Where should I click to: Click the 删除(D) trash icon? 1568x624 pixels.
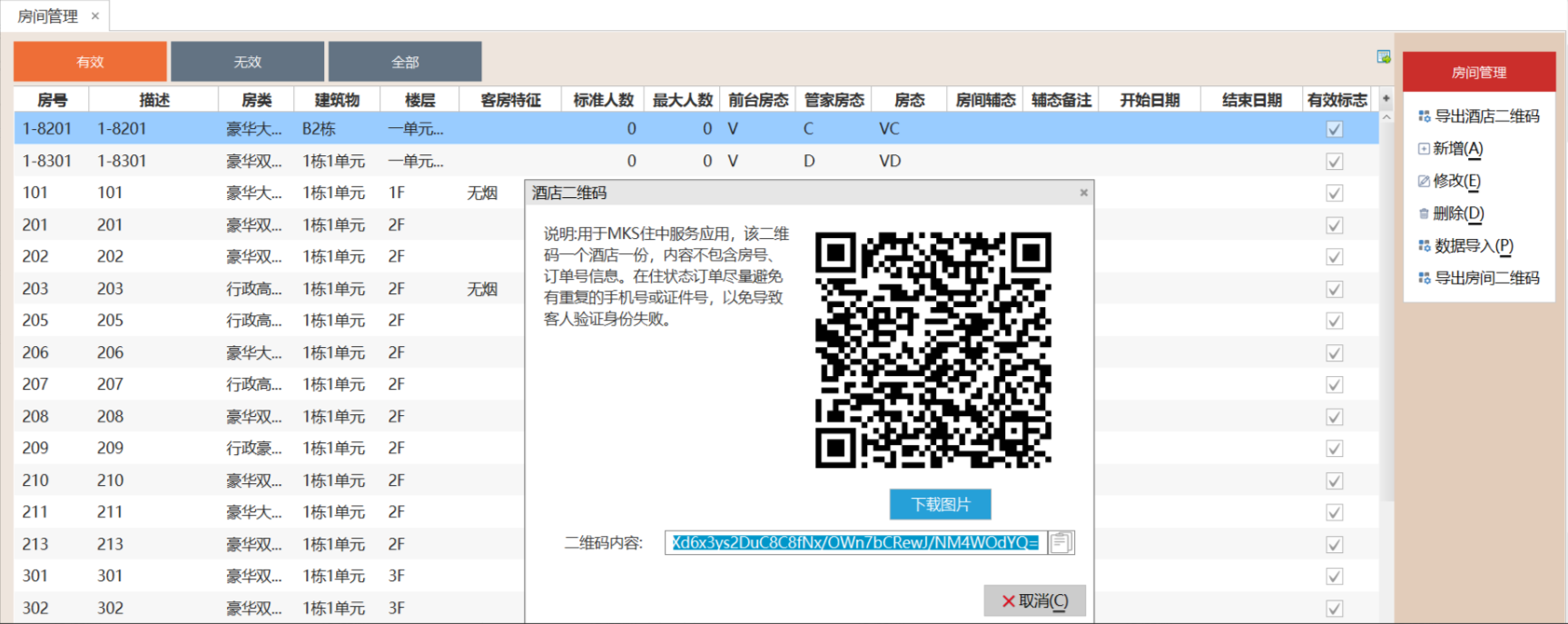1424,213
